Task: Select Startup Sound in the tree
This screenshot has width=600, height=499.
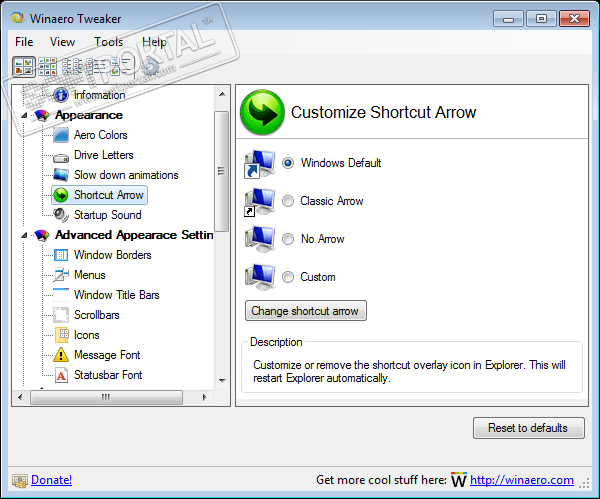Action: click(108, 215)
